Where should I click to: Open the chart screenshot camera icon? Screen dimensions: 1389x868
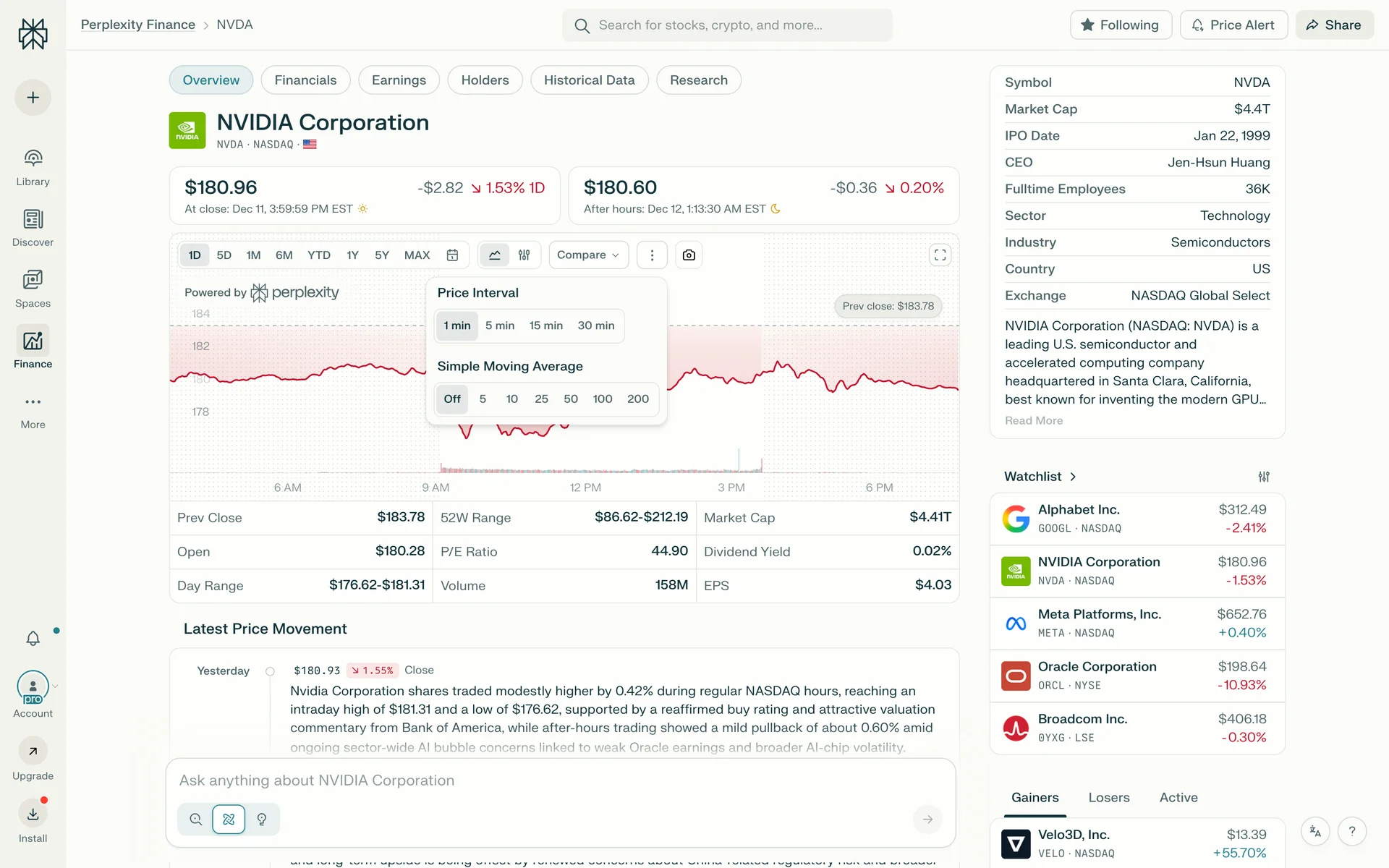pyautogui.click(x=689, y=255)
